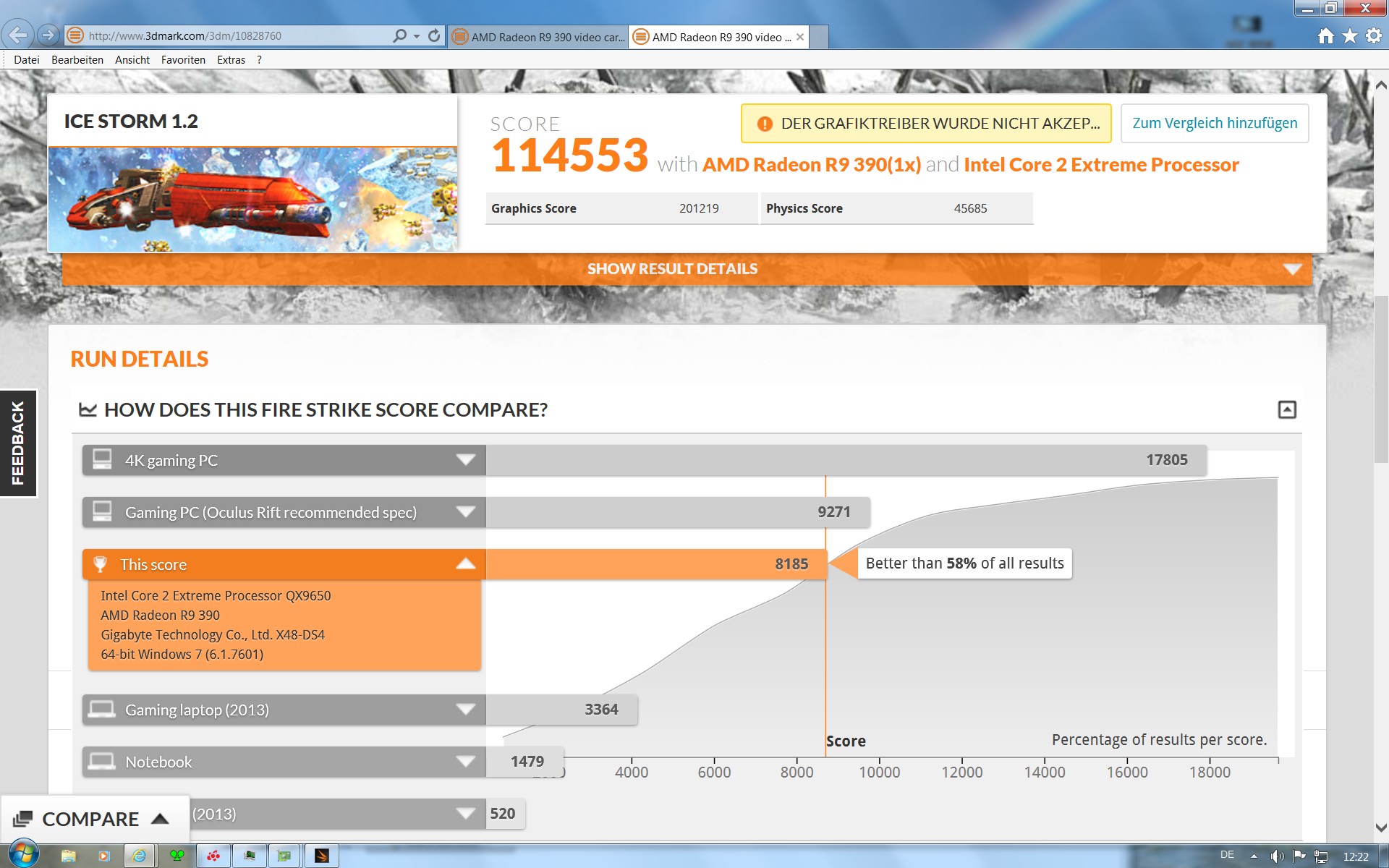Viewport: 1389px width, 868px height.
Task: Expand Gaming PC Oculus Rift entry
Action: 465,512
